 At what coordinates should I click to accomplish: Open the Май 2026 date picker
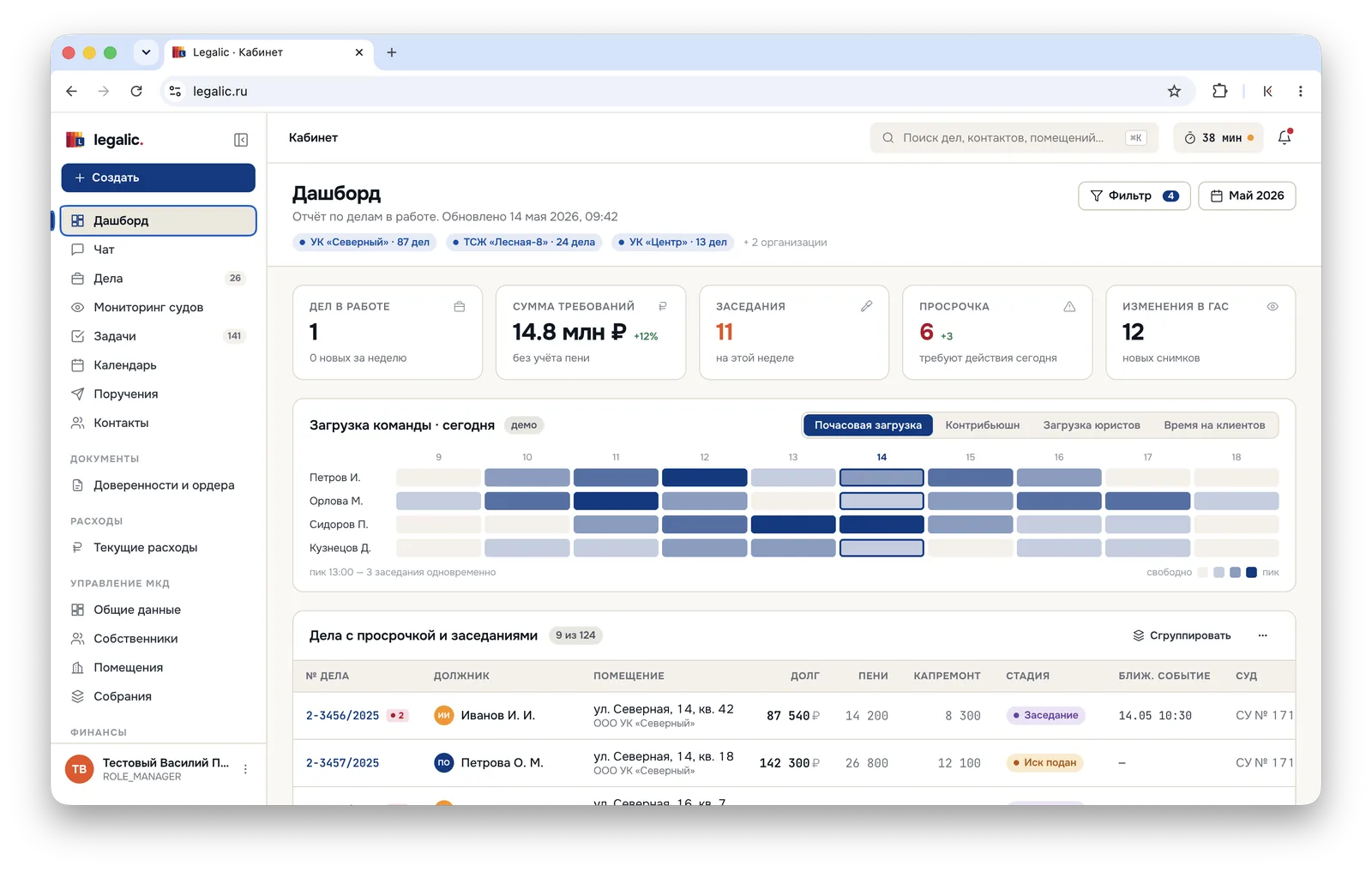1247,195
